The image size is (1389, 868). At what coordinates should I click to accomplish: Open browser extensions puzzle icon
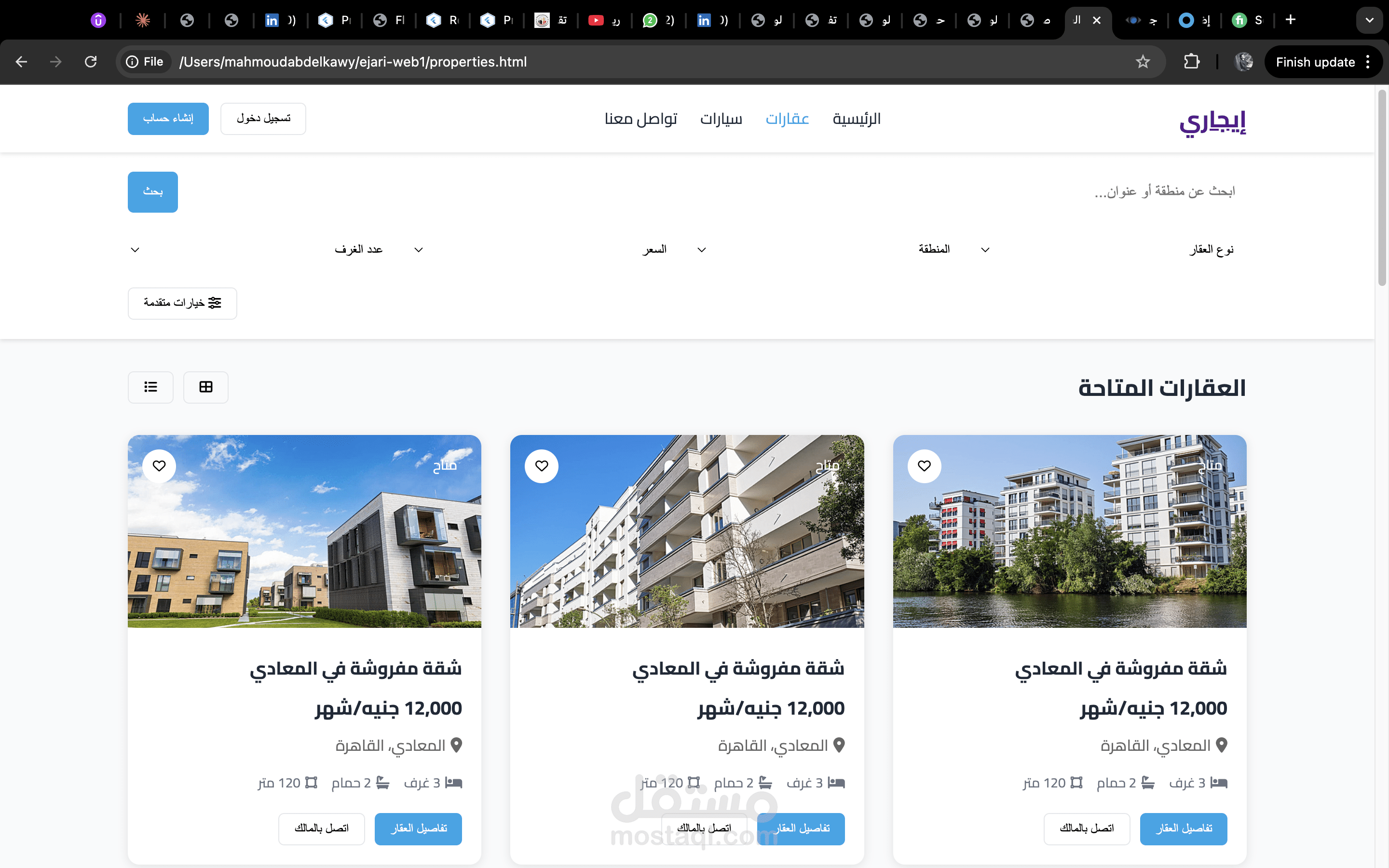click(1192, 61)
